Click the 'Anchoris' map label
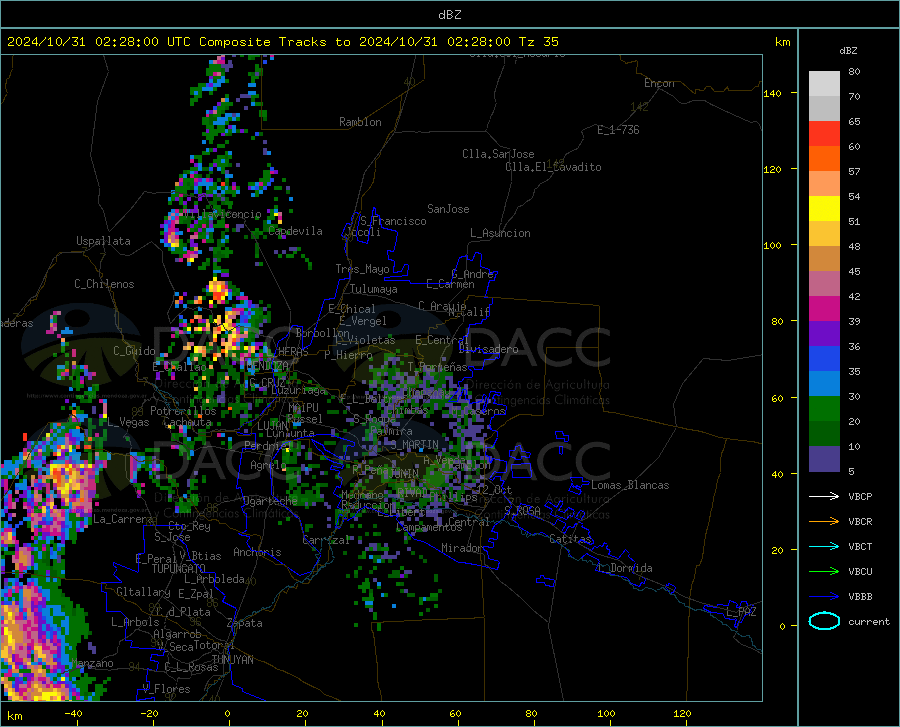The height and width of the screenshot is (727, 900). click(257, 552)
